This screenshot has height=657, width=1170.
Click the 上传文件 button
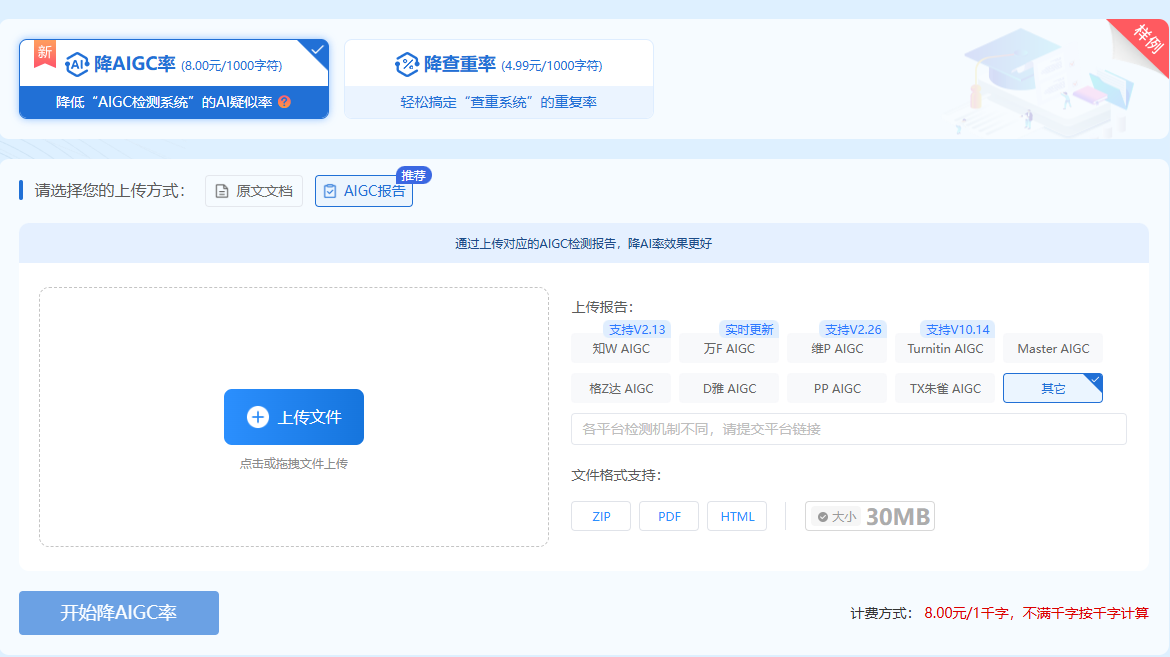coord(294,417)
